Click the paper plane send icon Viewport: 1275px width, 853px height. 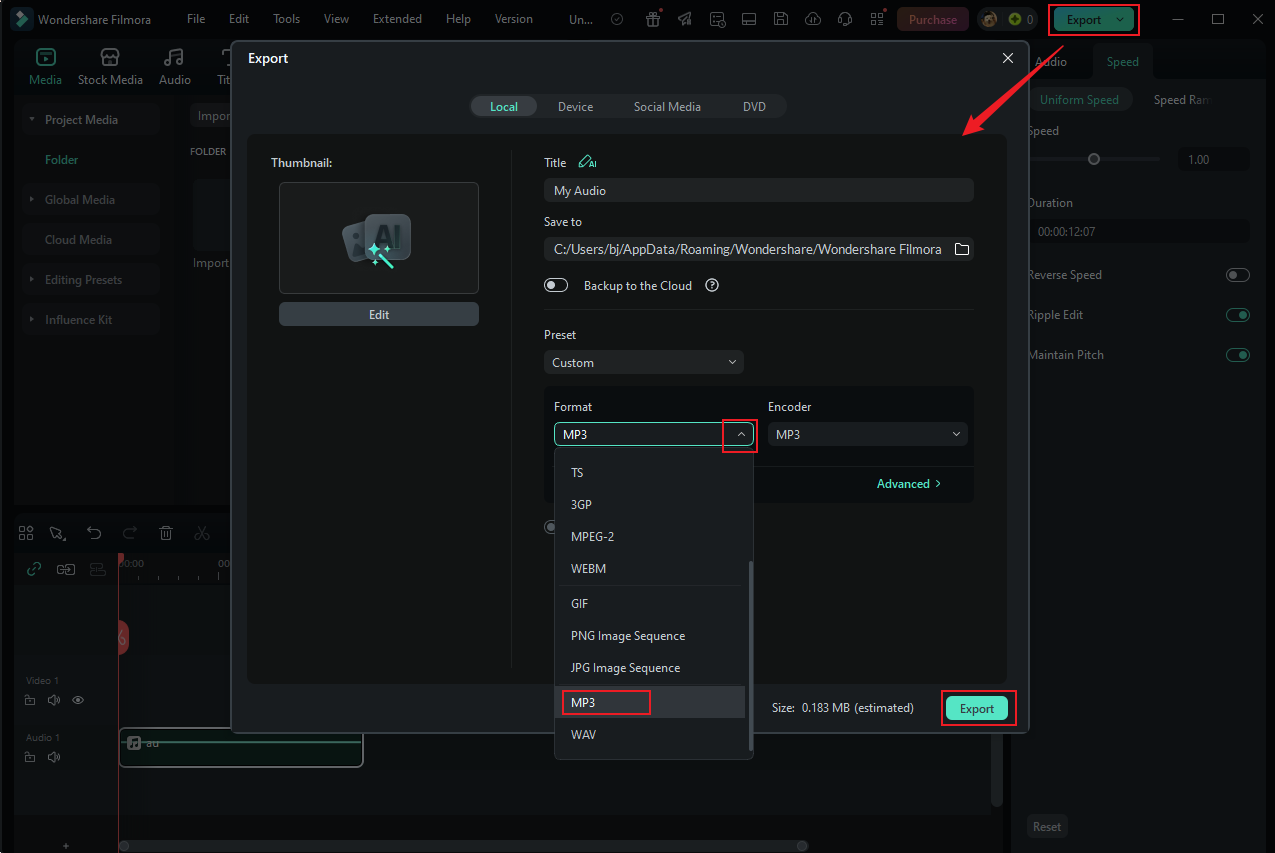(684, 19)
